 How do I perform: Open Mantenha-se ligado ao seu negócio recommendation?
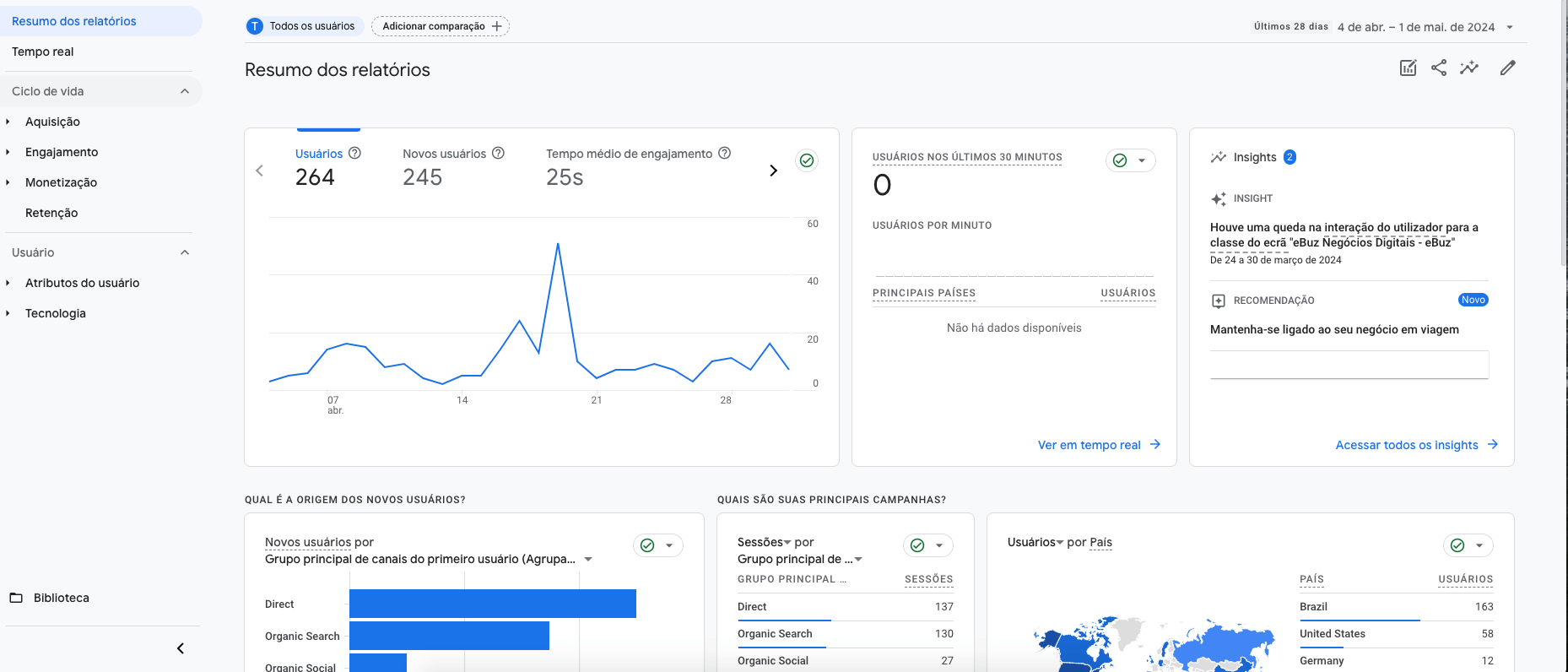point(1334,329)
